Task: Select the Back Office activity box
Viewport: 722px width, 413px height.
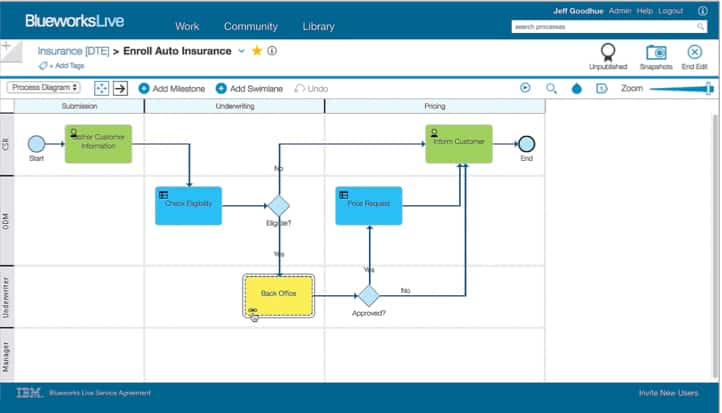Action: [x=279, y=296]
